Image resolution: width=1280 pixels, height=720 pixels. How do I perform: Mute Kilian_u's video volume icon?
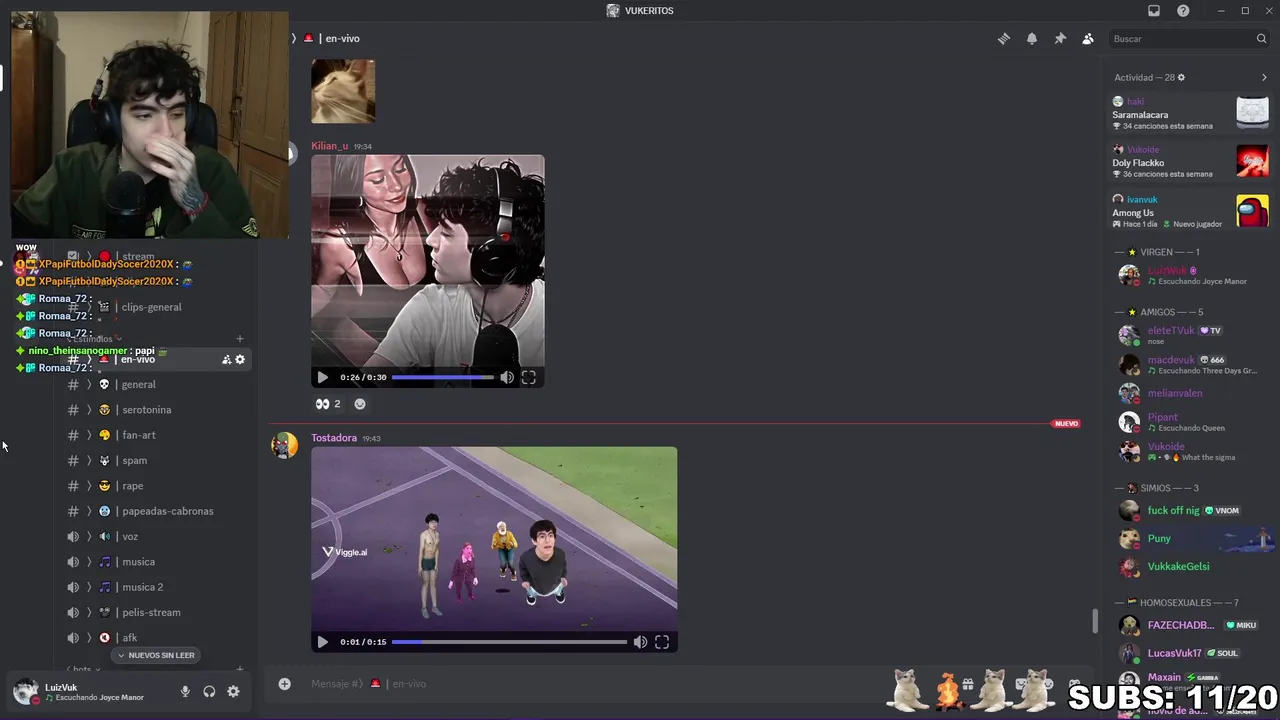point(507,377)
